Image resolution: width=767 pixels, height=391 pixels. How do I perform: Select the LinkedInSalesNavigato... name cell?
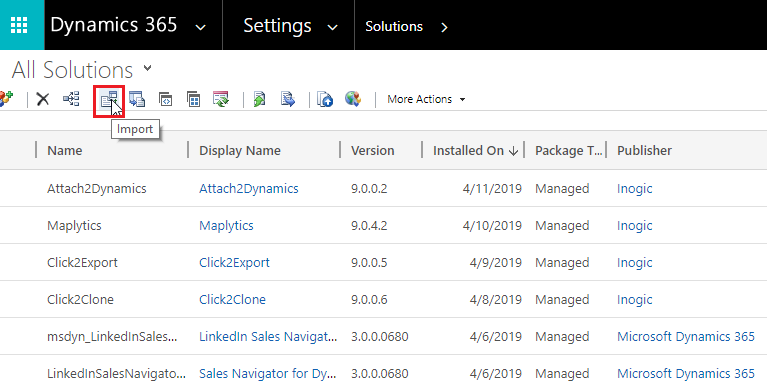point(116,374)
